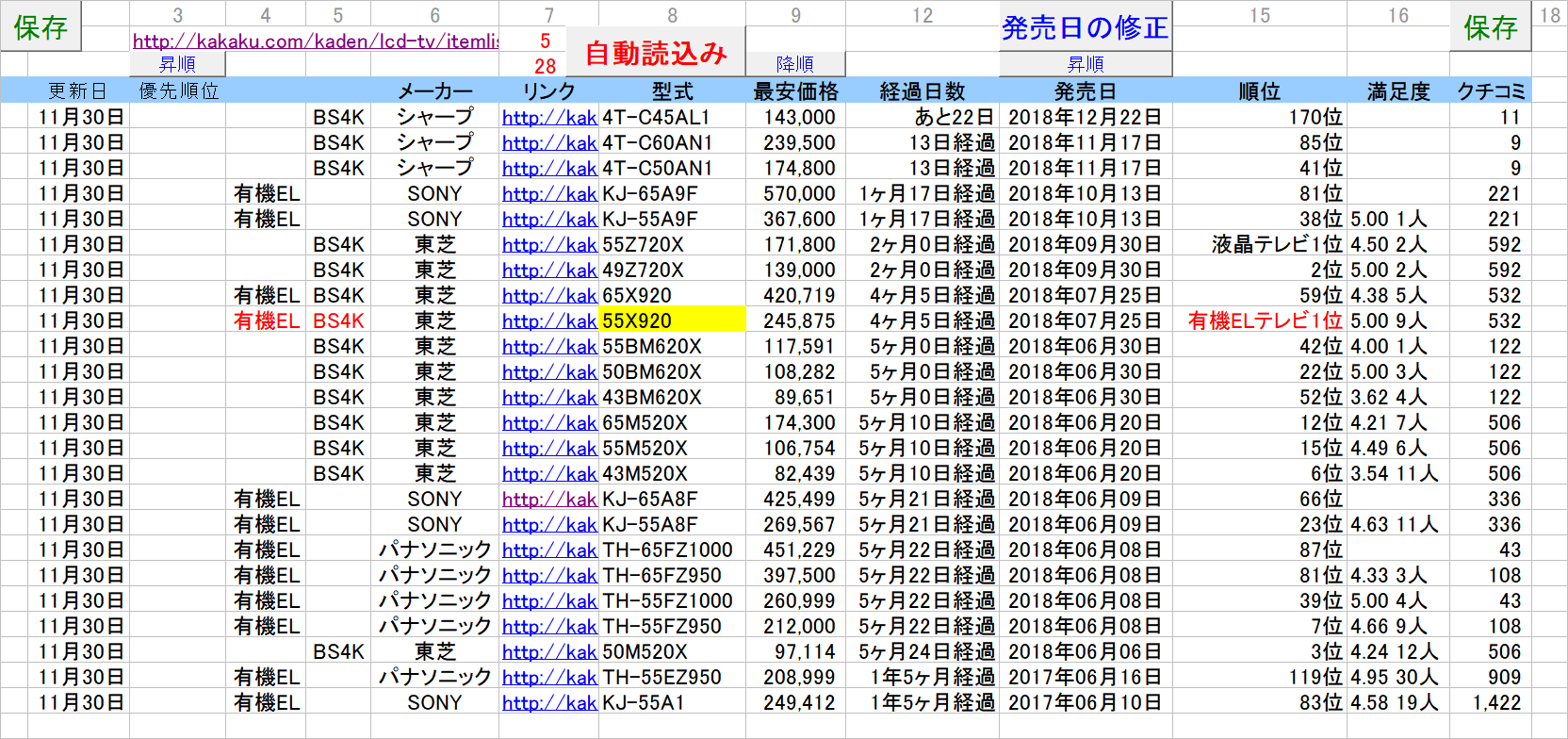The image size is (1568, 739).
Task: Select column number 18 header
Action: tap(1550, 15)
